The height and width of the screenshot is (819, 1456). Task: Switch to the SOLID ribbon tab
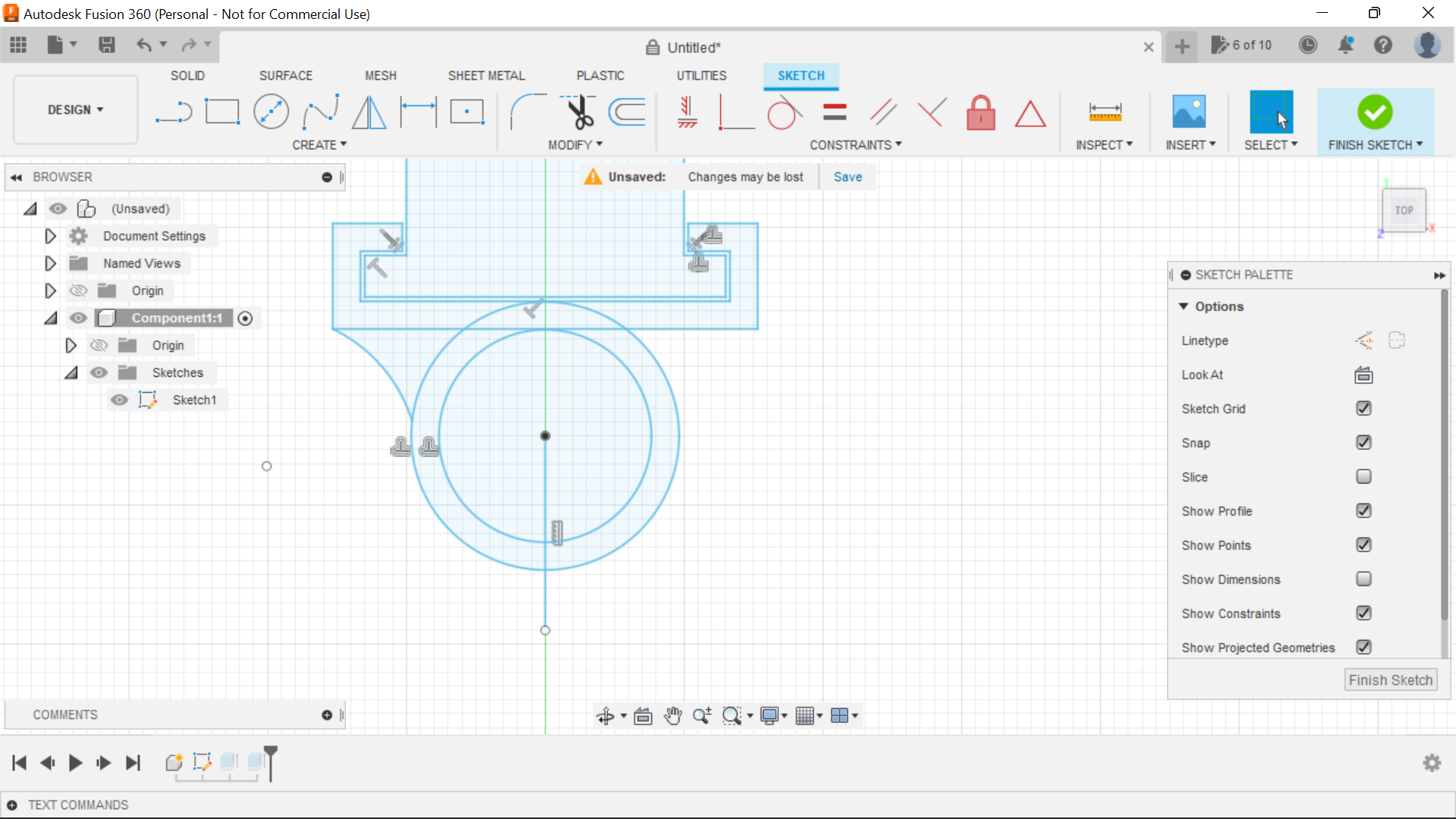187,75
